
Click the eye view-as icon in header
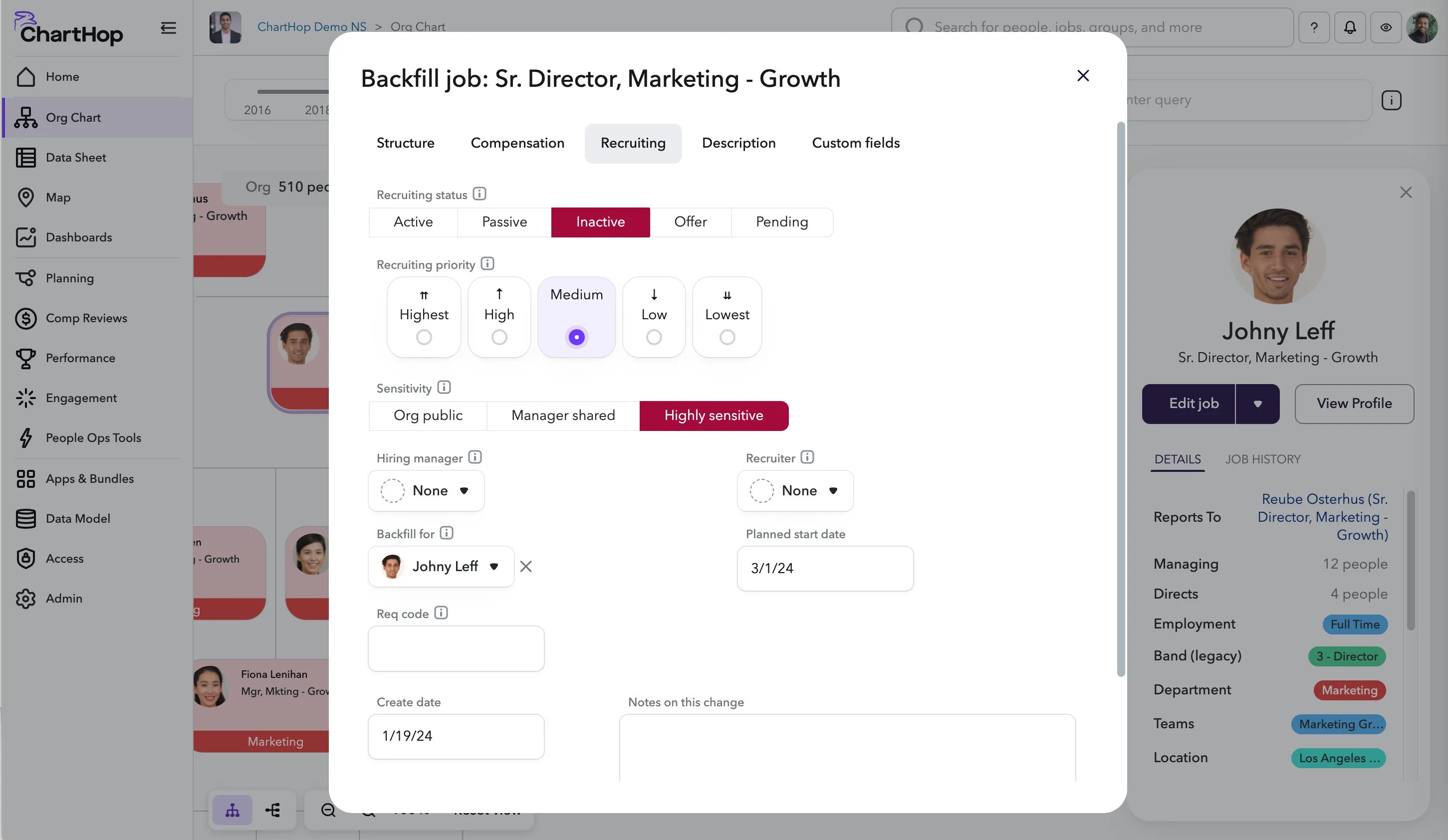click(1386, 27)
